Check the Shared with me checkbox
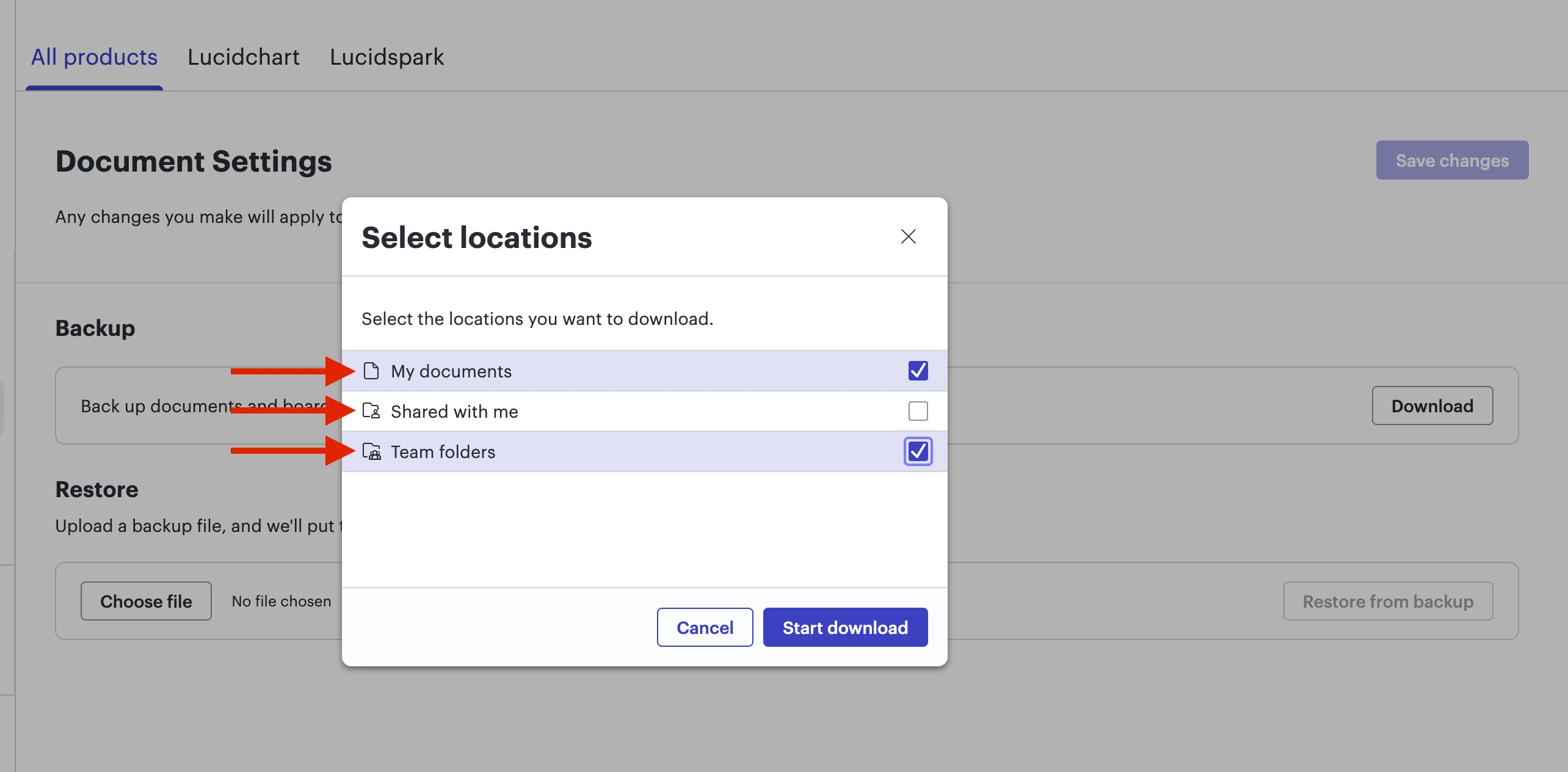This screenshot has width=1568, height=772. pyautogui.click(x=918, y=411)
